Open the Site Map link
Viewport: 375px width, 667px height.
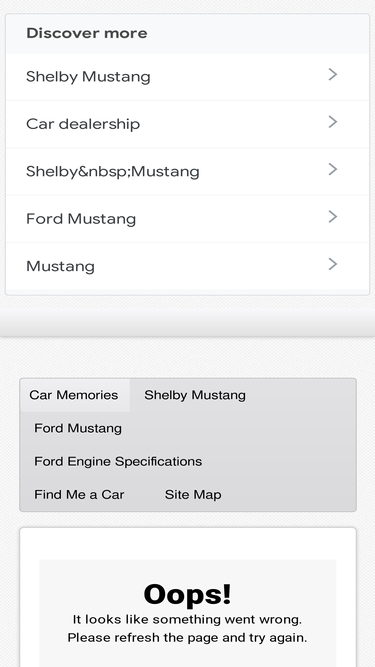(x=193, y=494)
